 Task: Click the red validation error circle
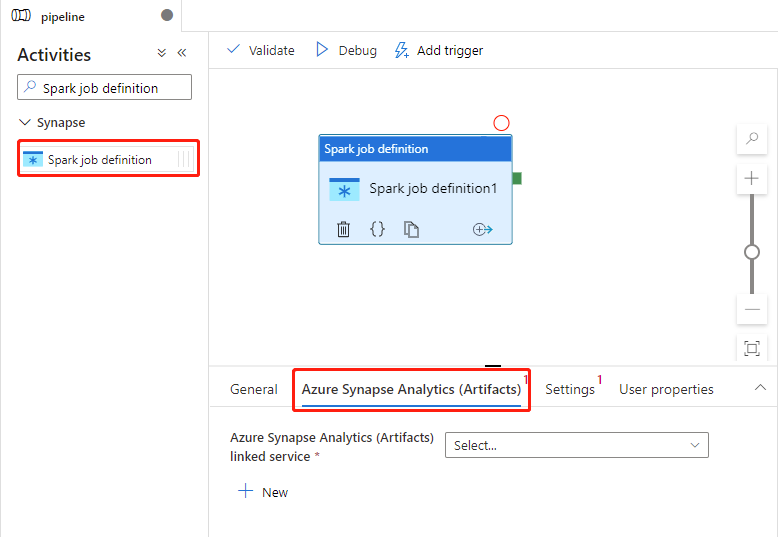[502, 123]
